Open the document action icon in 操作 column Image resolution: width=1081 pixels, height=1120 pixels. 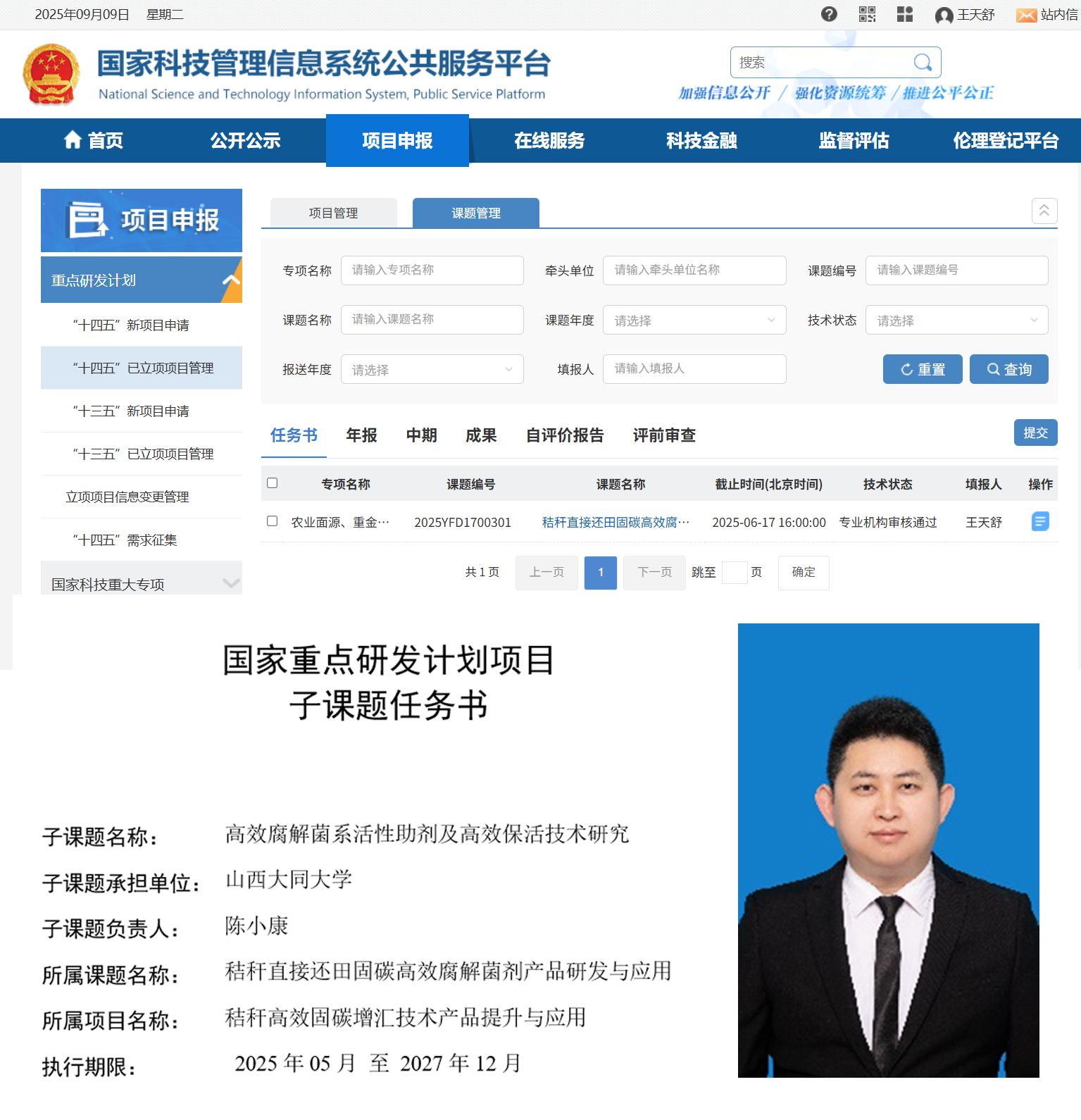(1040, 521)
